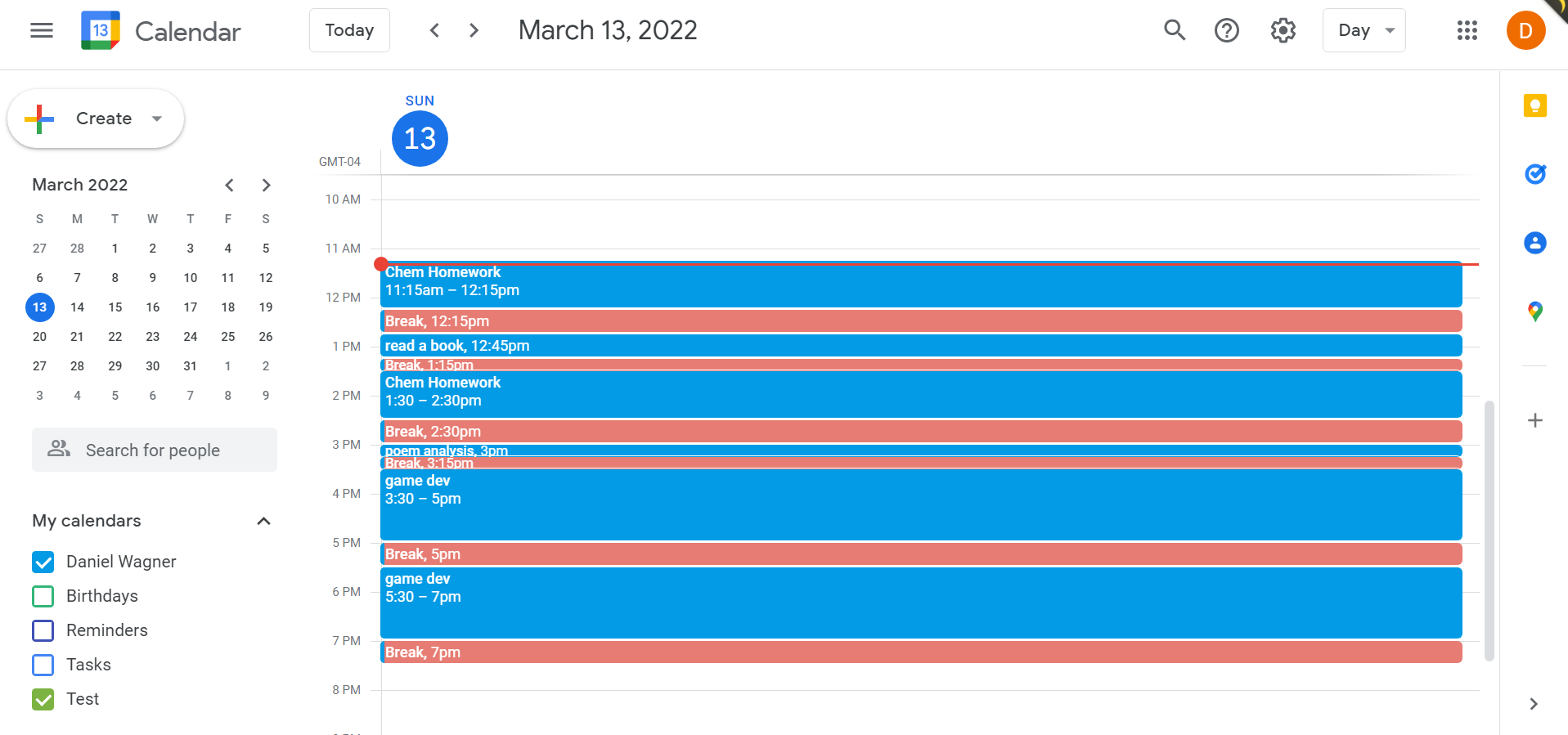This screenshot has width=1568, height=735.
Task: Open Contacts side panel icon
Action: pos(1535,243)
